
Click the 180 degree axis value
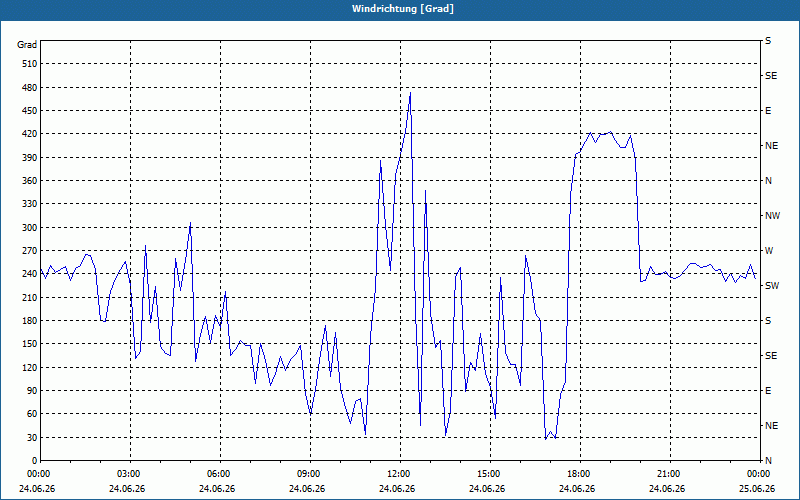pyautogui.click(x=30, y=321)
